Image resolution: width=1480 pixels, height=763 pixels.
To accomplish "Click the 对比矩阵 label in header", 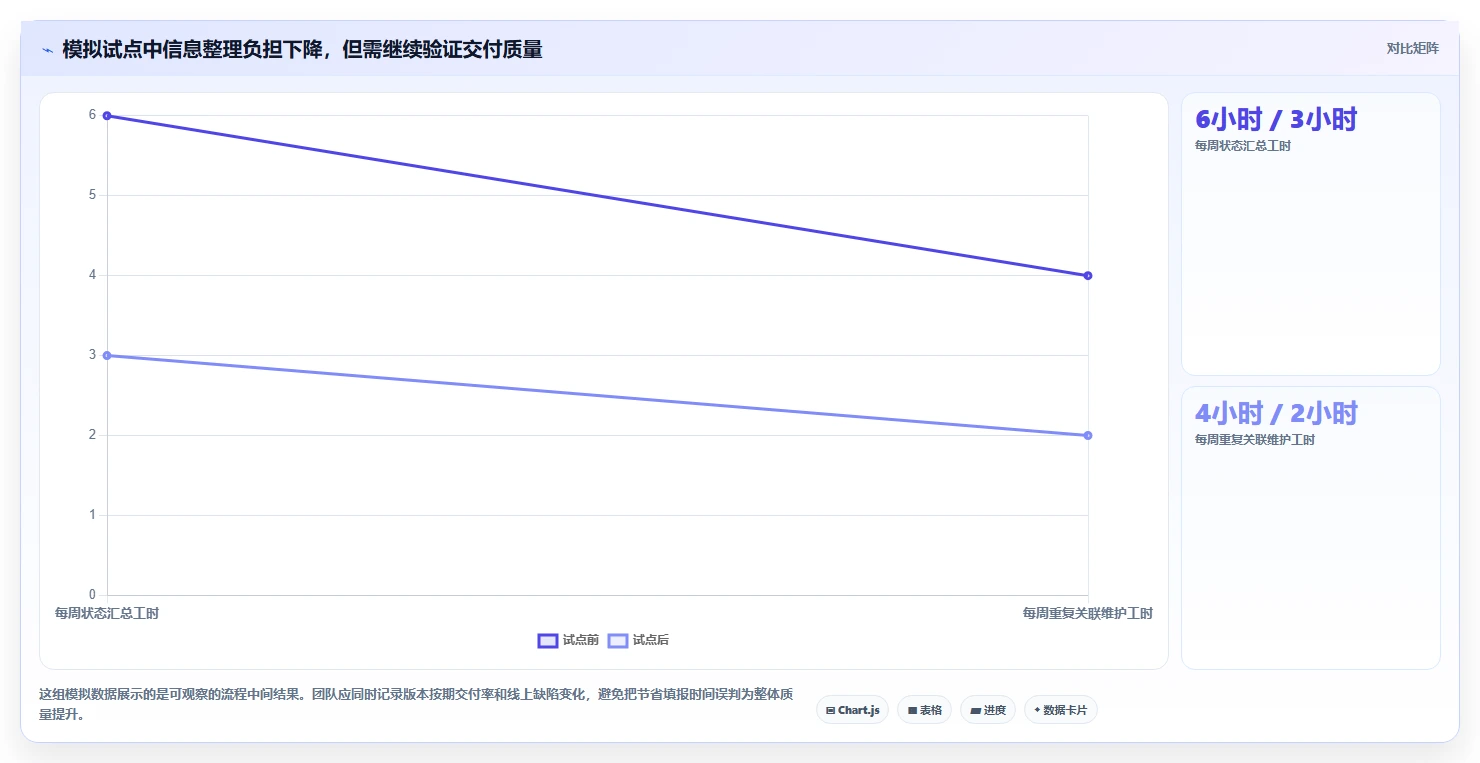I will (1412, 48).
